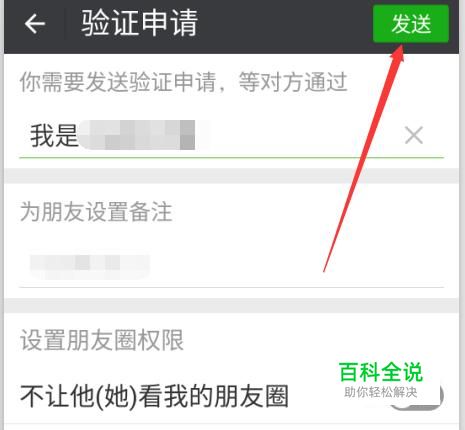The width and height of the screenshot is (465, 430).
Task: Tap the blurred remark name text
Action: click(x=89, y=266)
